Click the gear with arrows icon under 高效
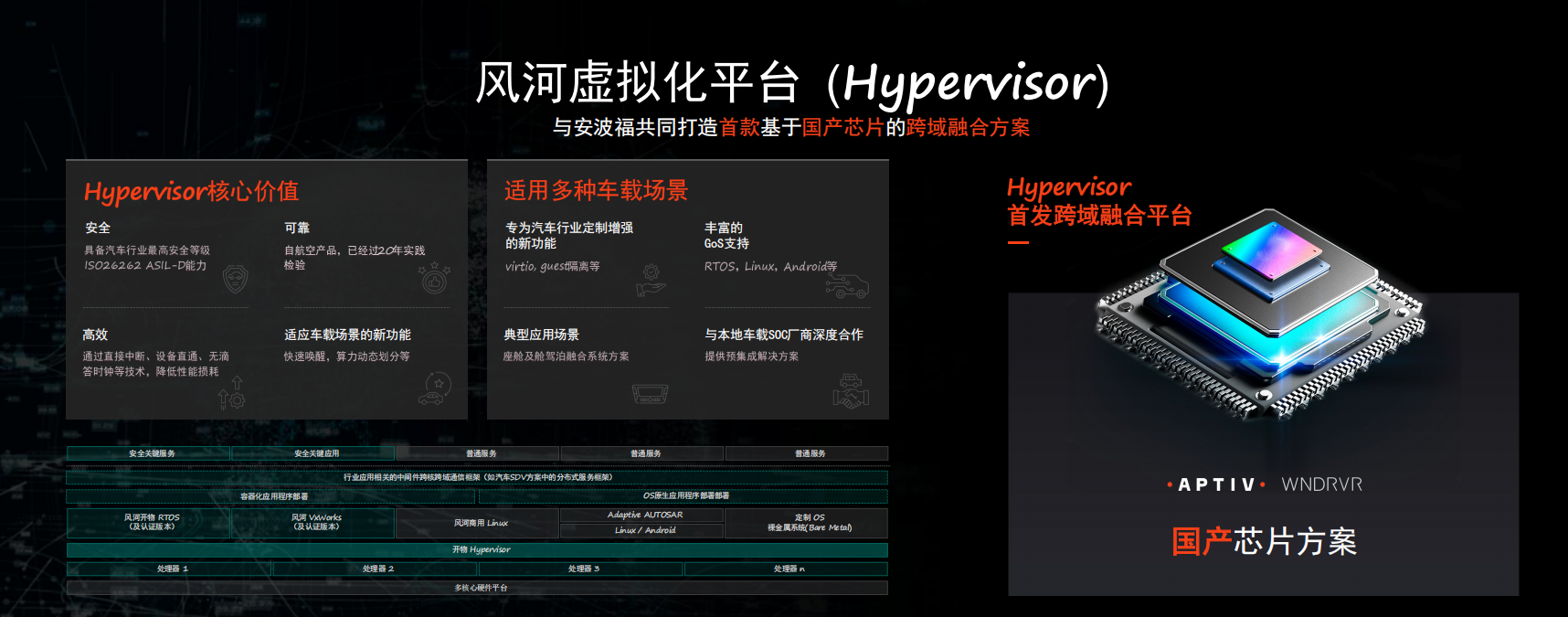Image resolution: width=1568 pixels, height=617 pixels. click(x=231, y=392)
